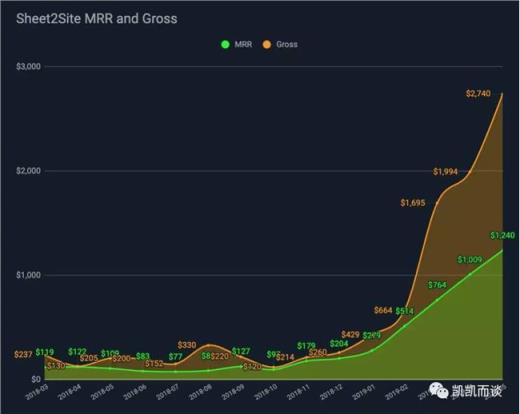Select the $1,240 MRR data label
520x414 pixels.
pos(502,235)
